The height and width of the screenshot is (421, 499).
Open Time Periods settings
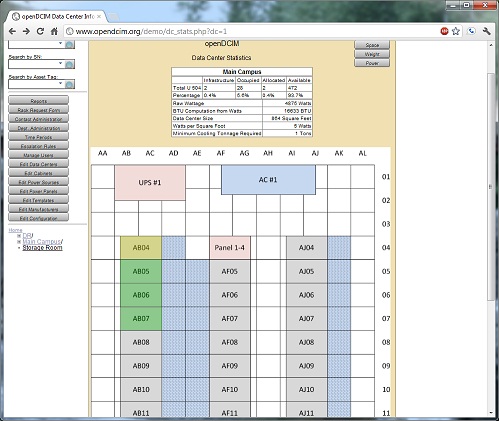(x=38, y=137)
